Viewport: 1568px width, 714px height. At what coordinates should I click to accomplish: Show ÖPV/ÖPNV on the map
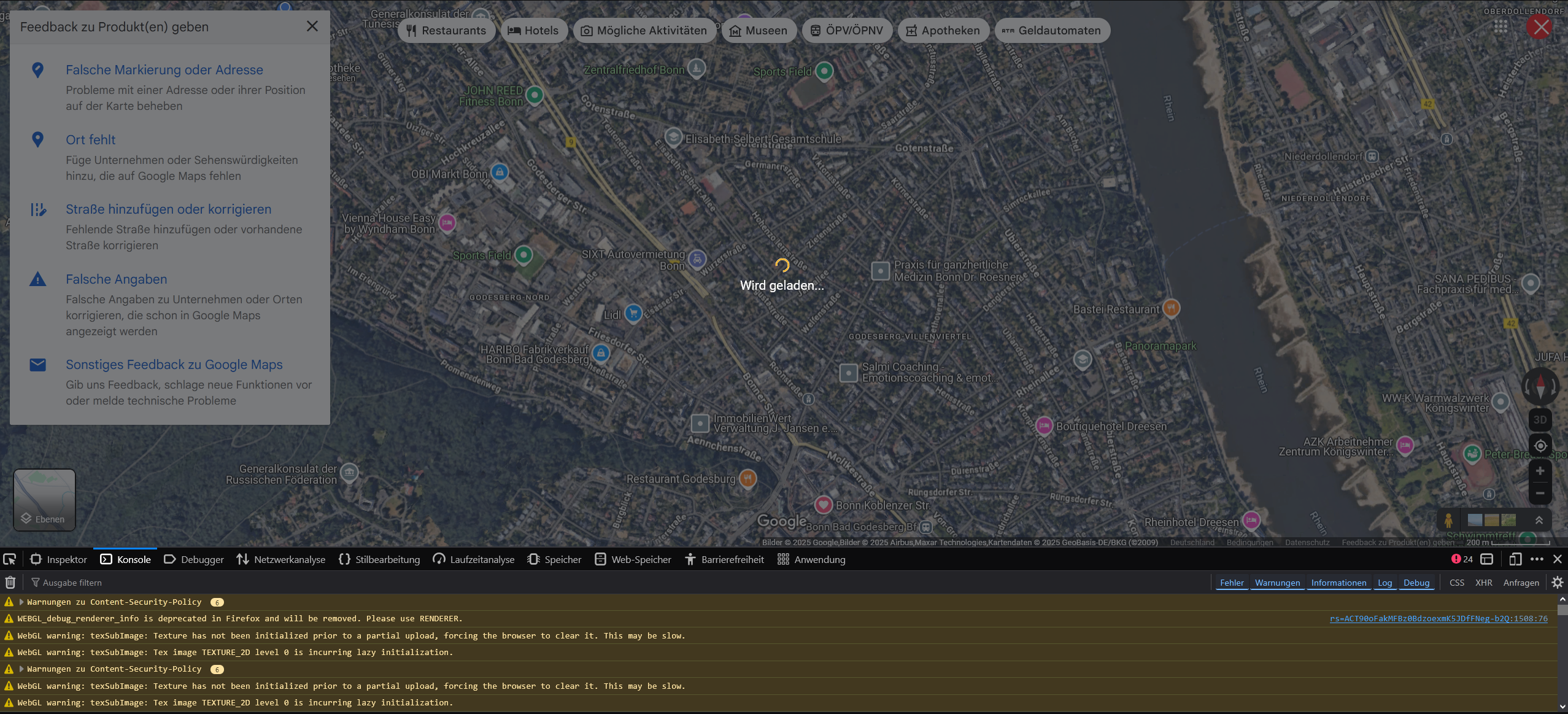pyautogui.click(x=847, y=31)
